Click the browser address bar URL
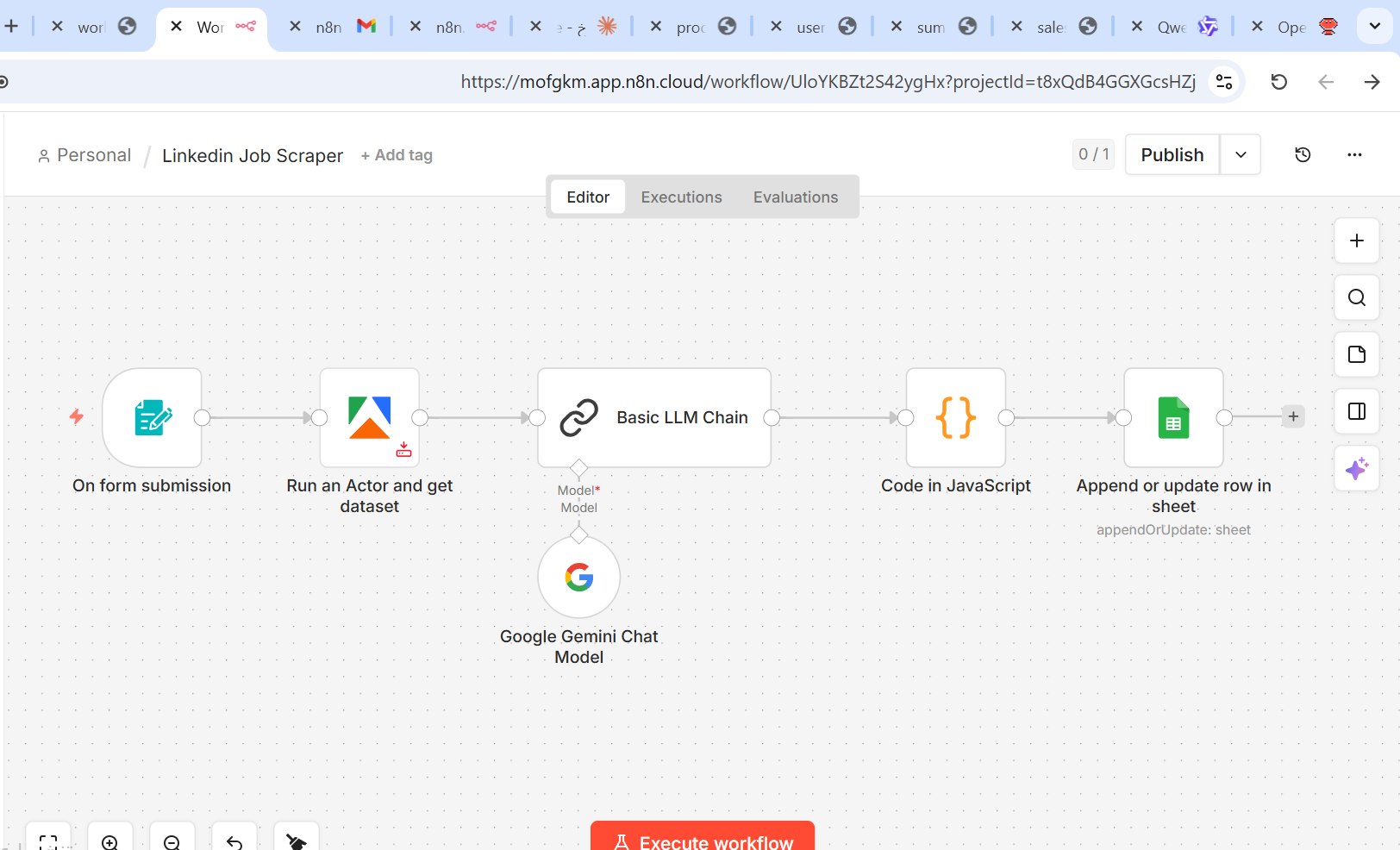 828,82
